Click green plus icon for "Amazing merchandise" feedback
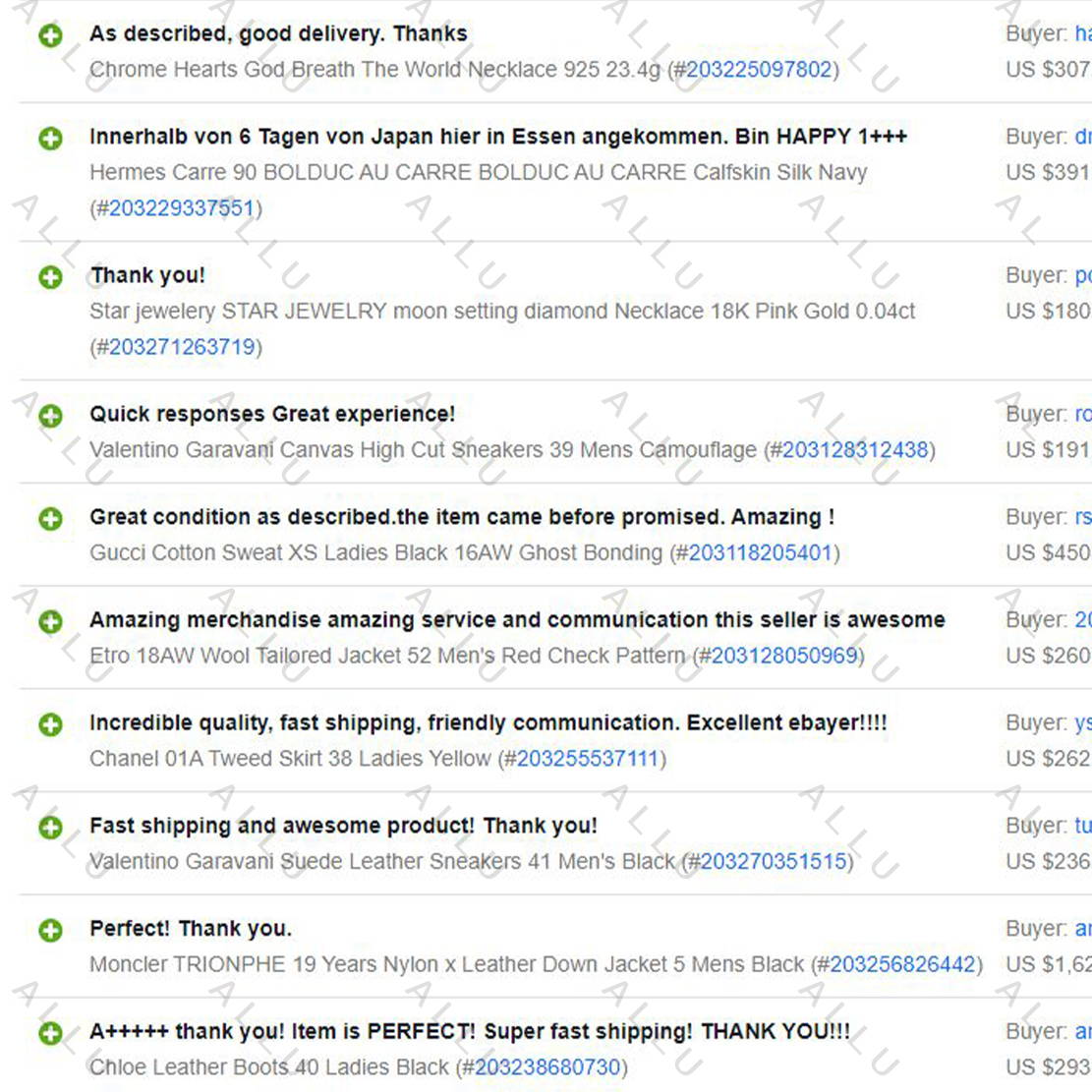The width and height of the screenshot is (1092, 1092). tap(50, 621)
